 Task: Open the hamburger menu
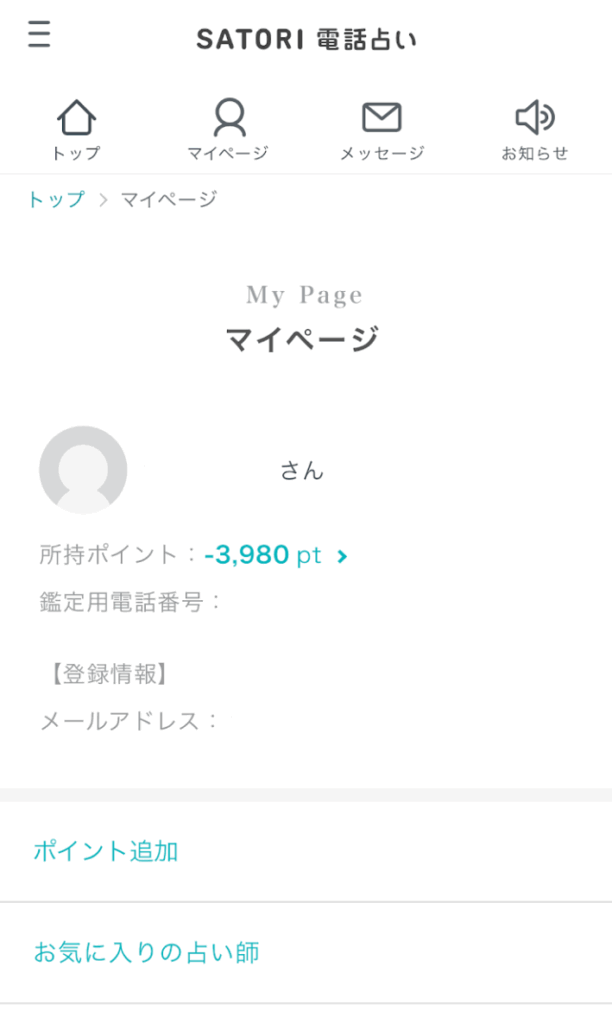(39, 36)
